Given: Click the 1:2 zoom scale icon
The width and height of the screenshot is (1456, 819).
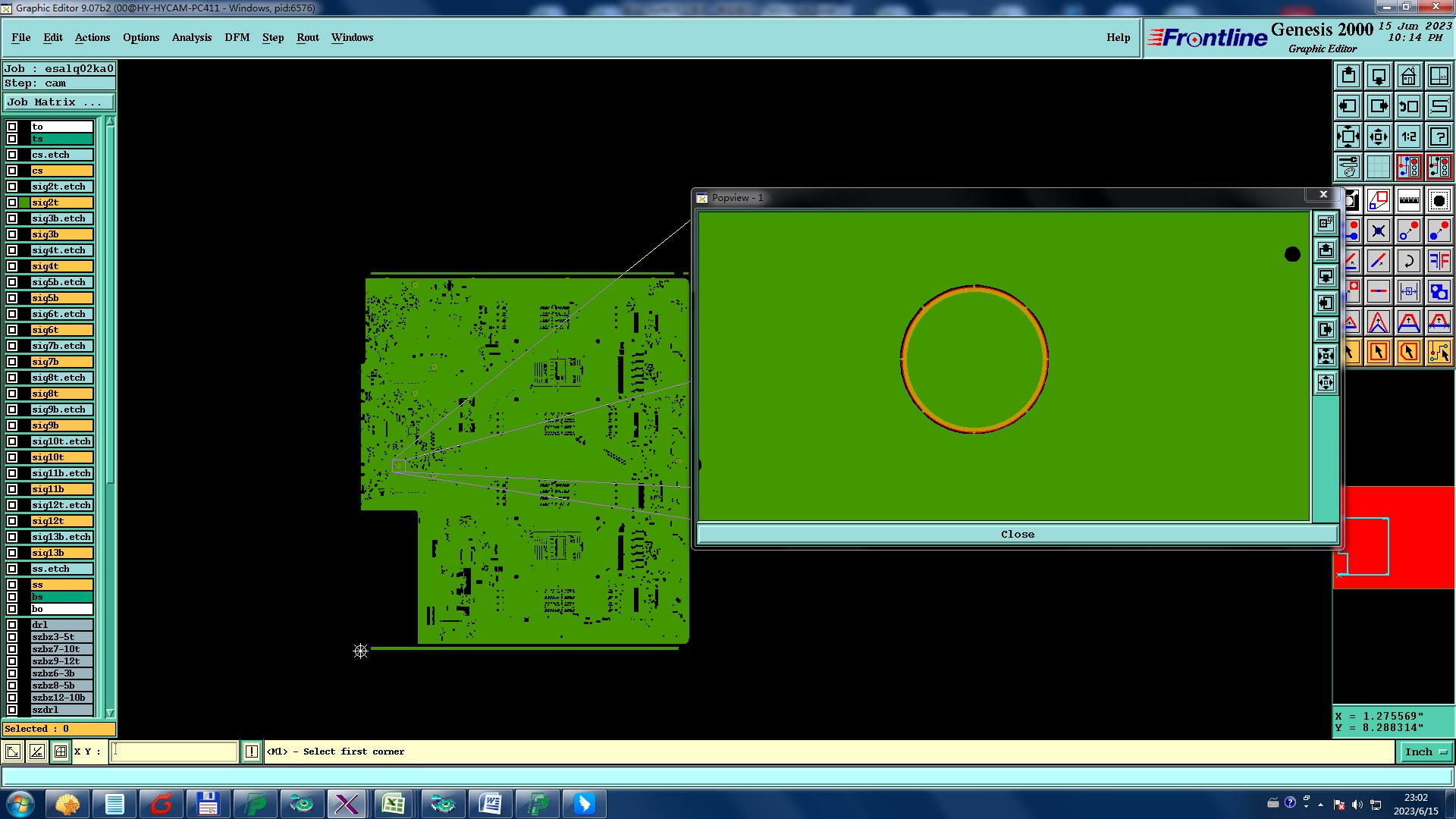Looking at the screenshot, I should [x=1408, y=136].
